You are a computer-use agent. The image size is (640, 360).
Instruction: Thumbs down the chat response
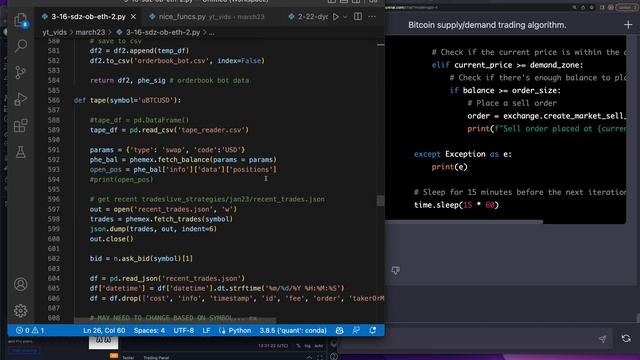396,270
